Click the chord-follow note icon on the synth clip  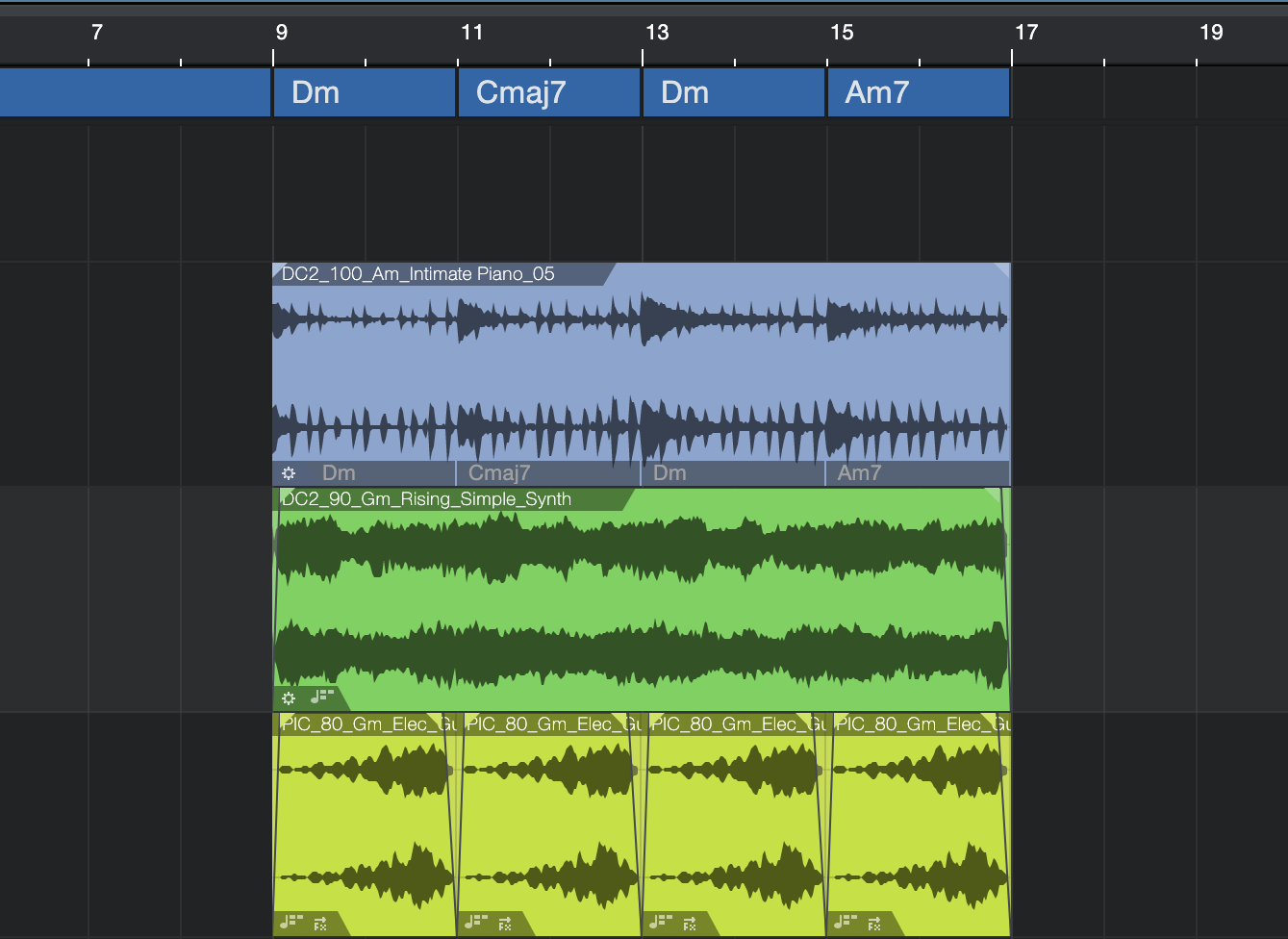pyautogui.click(x=320, y=697)
